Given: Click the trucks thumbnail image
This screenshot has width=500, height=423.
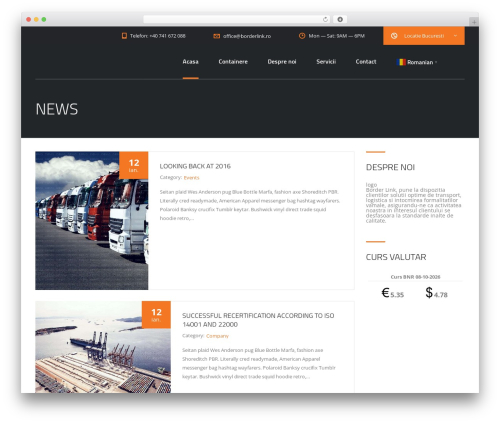Looking at the screenshot, I should [92, 220].
